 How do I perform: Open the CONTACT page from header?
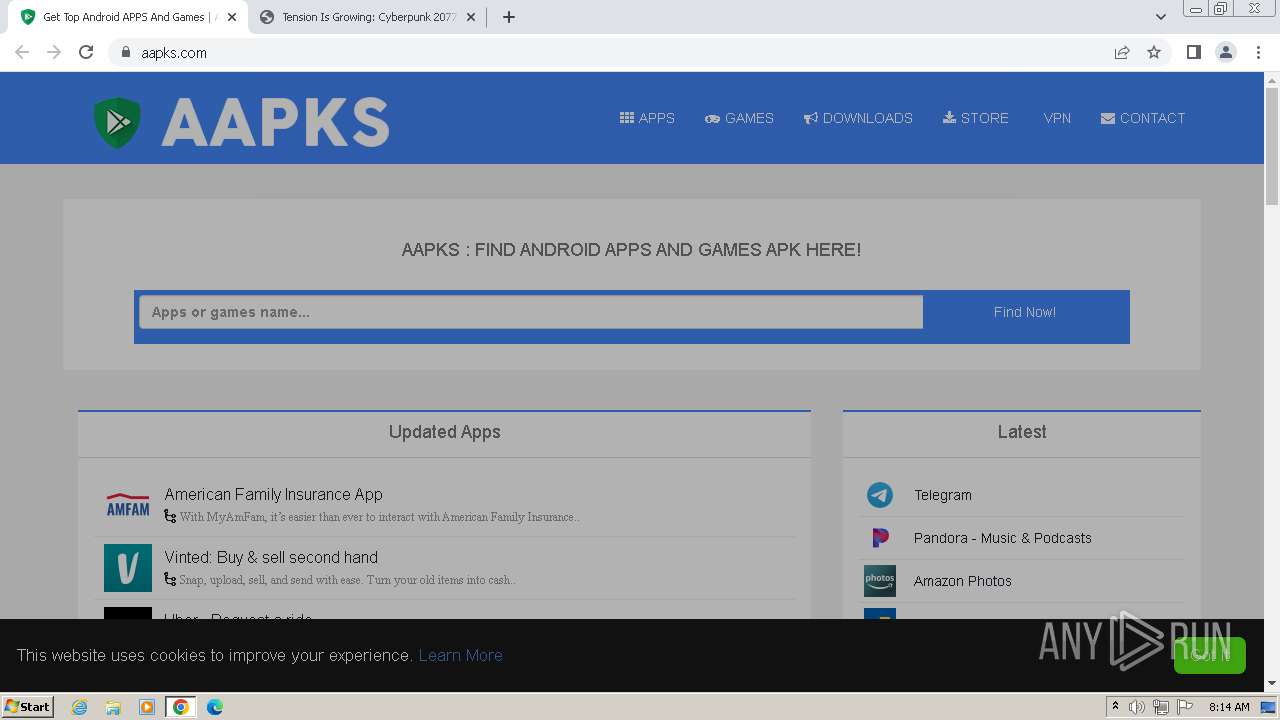(1143, 118)
